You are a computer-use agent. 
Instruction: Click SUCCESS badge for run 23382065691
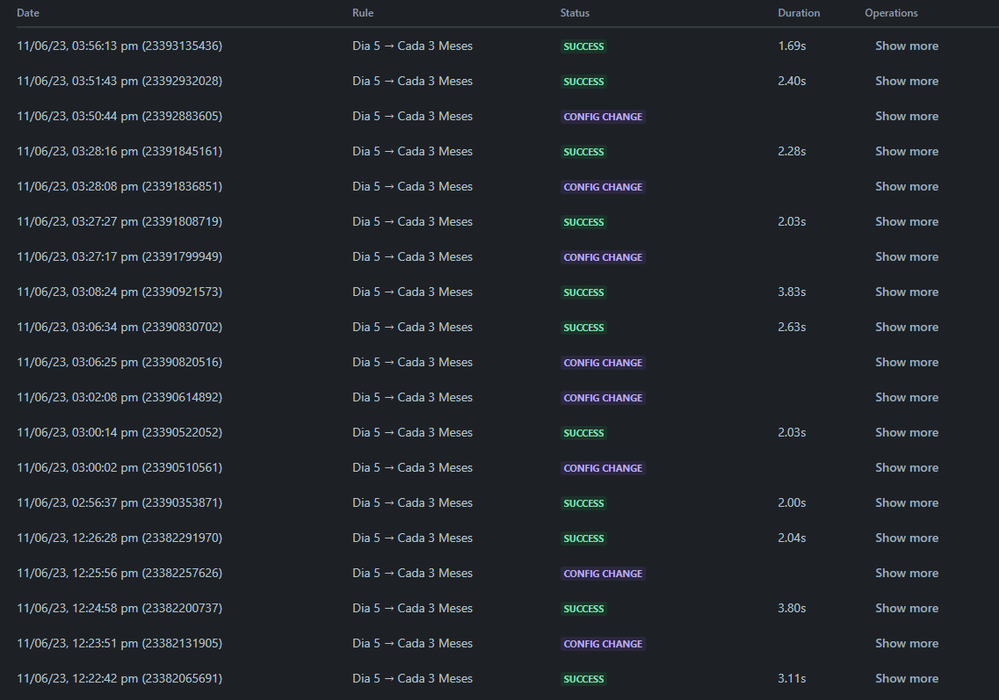point(583,679)
